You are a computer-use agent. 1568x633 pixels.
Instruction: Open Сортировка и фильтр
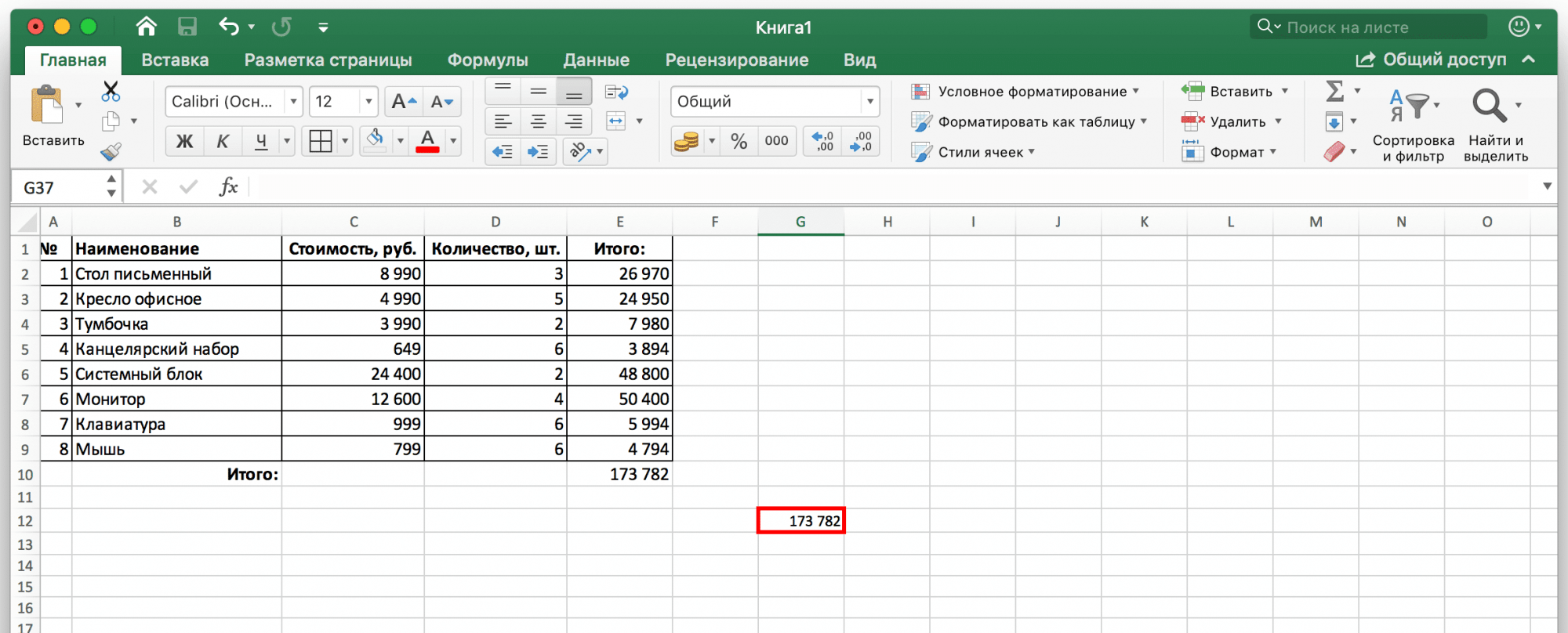click(1413, 125)
